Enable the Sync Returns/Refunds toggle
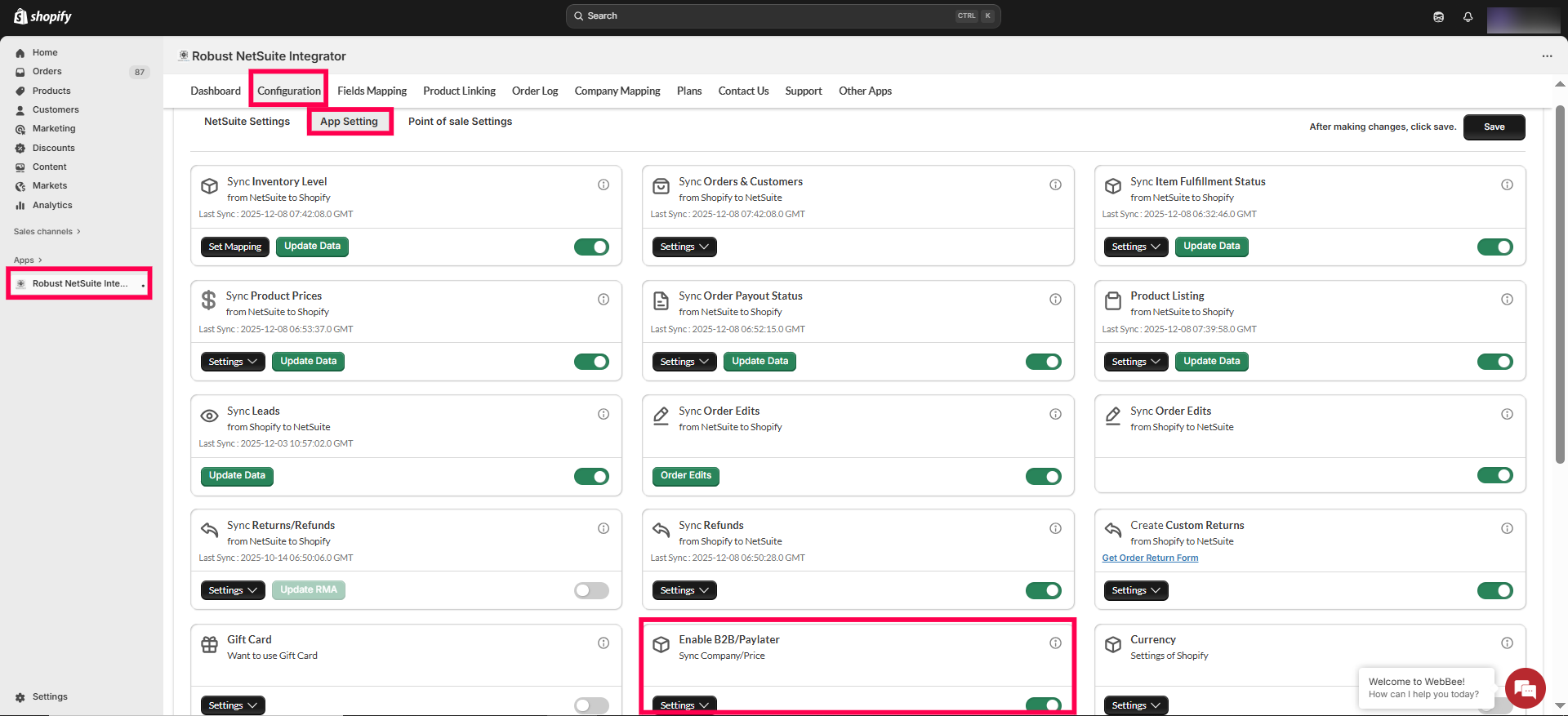Viewport: 1568px width, 716px height. (x=591, y=590)
